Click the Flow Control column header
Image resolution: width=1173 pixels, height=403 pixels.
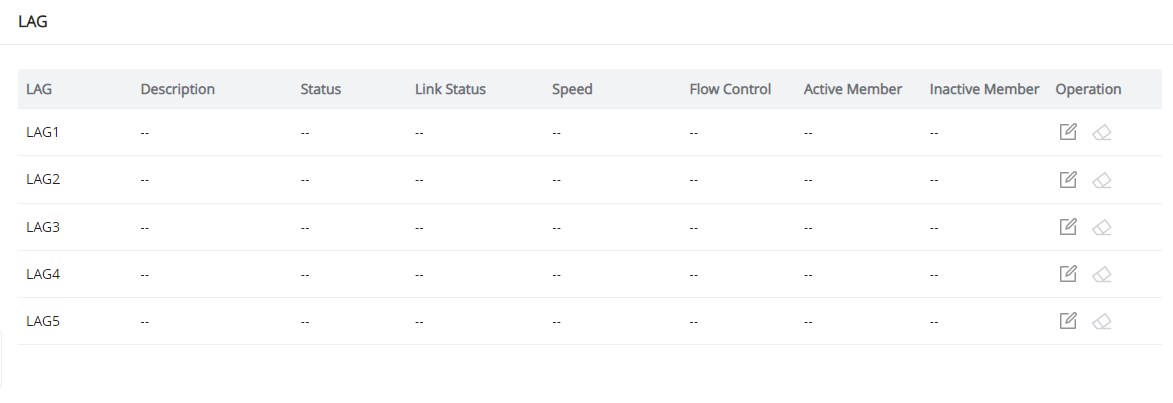pyautogui.click(x=730, y=89)
